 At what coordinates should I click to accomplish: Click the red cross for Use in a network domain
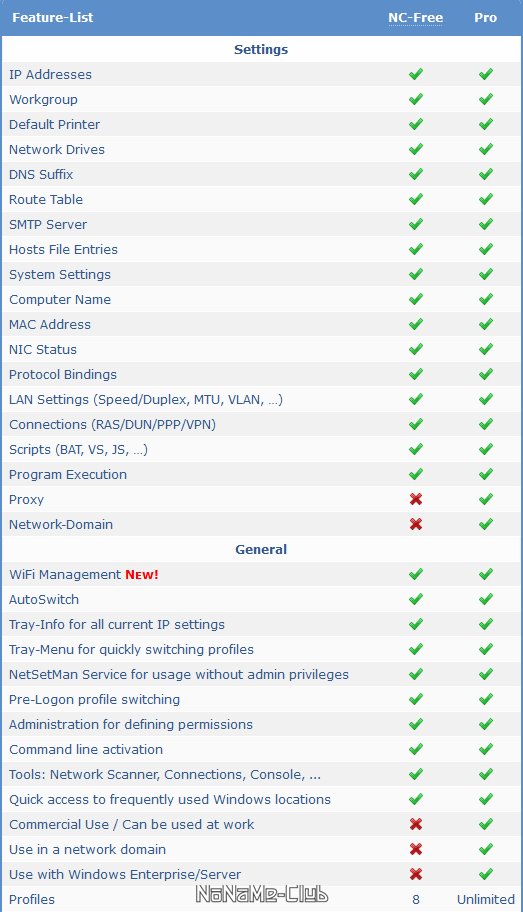click(x=415, y=849)
